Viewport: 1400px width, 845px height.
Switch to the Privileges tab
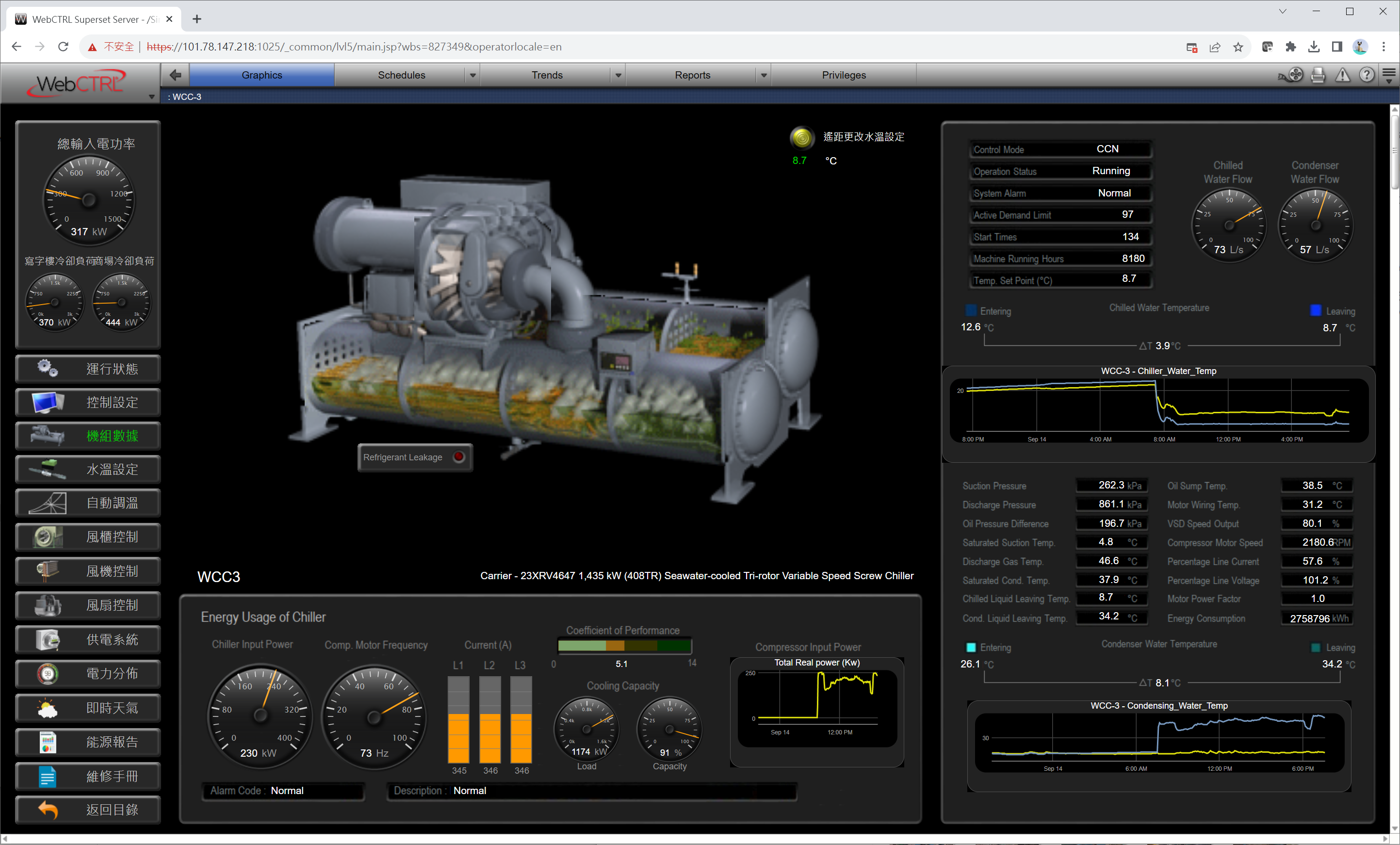tap(844, 75)
